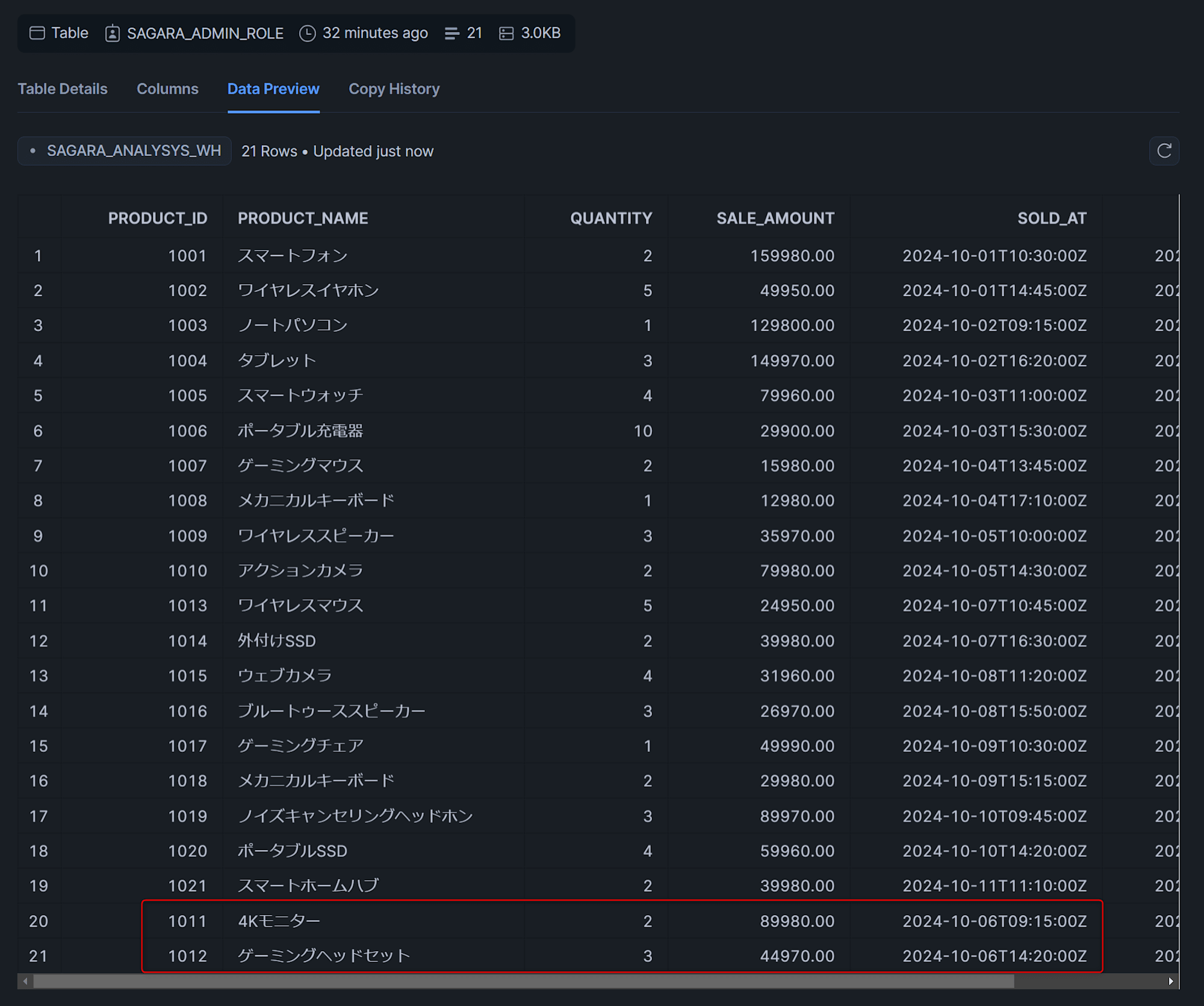This screenshot has width=1204, height=1006.
Task: Open the Table Details tab
Action: (x=63, y=89)
